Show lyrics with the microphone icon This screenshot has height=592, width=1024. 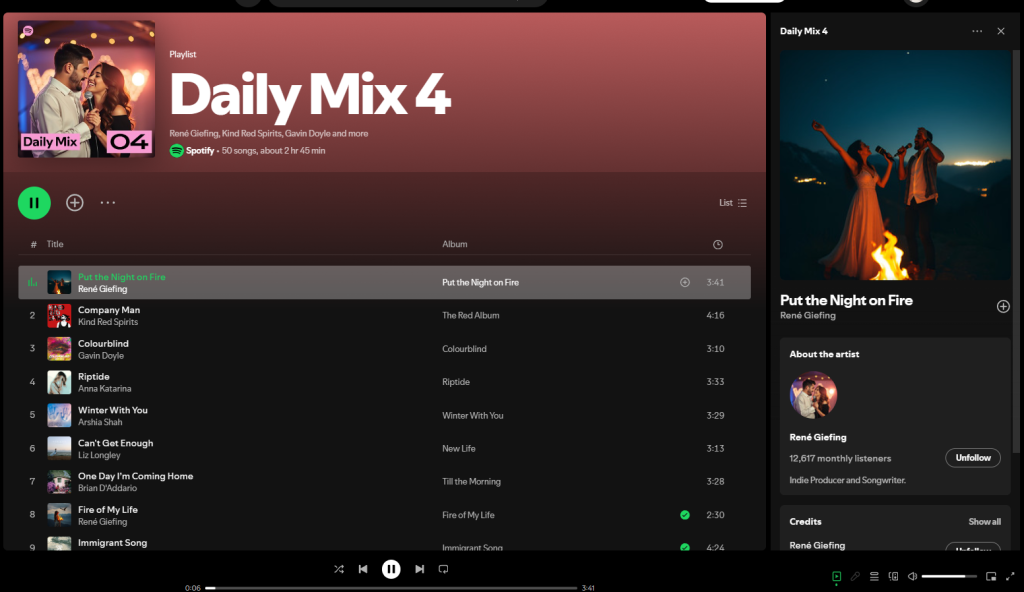coord(855,576)
